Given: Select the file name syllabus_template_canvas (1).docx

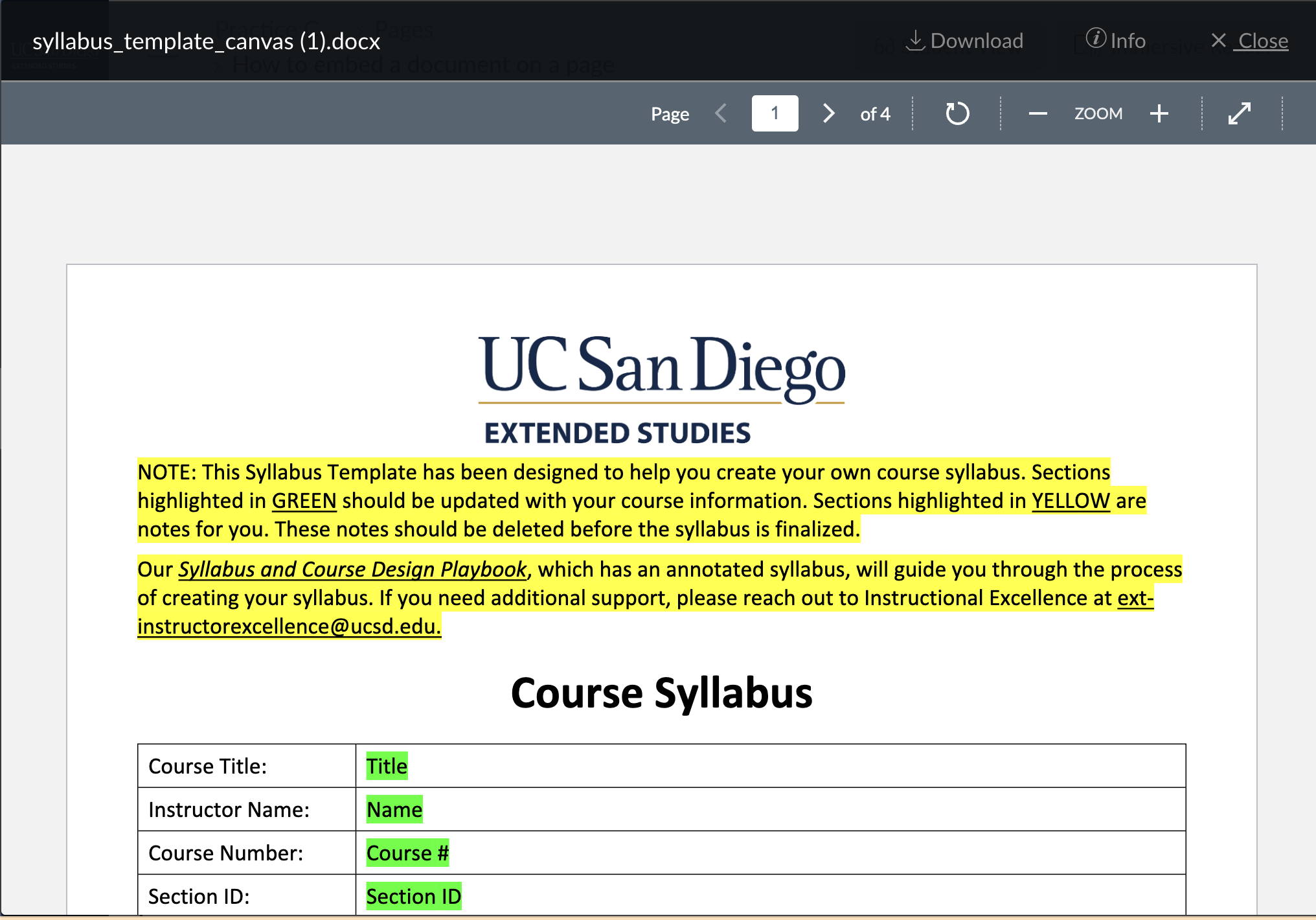Looking at the screenshot, I should click(206, 41).
